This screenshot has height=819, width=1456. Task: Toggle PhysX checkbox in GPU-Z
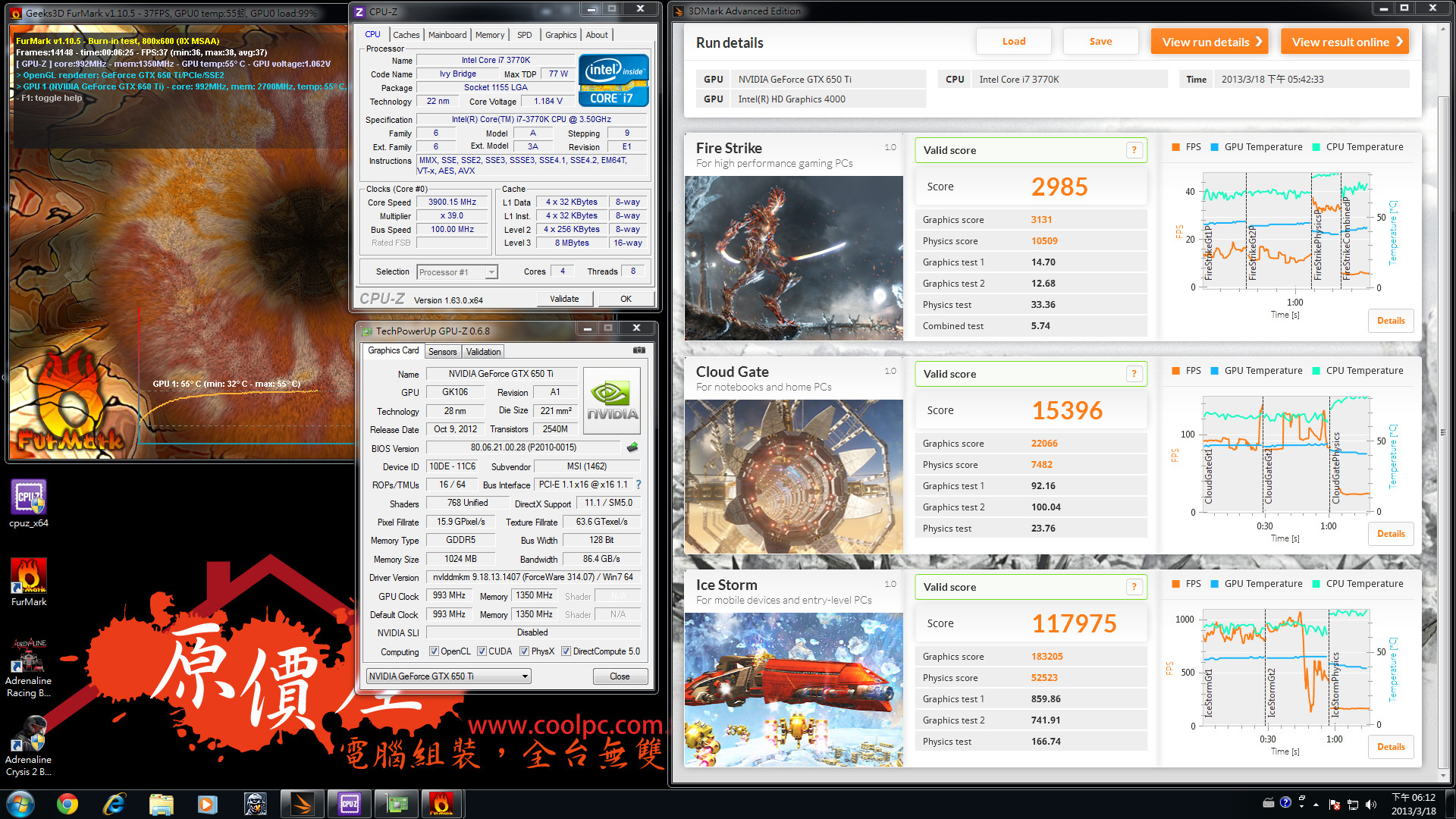point(524,651)
